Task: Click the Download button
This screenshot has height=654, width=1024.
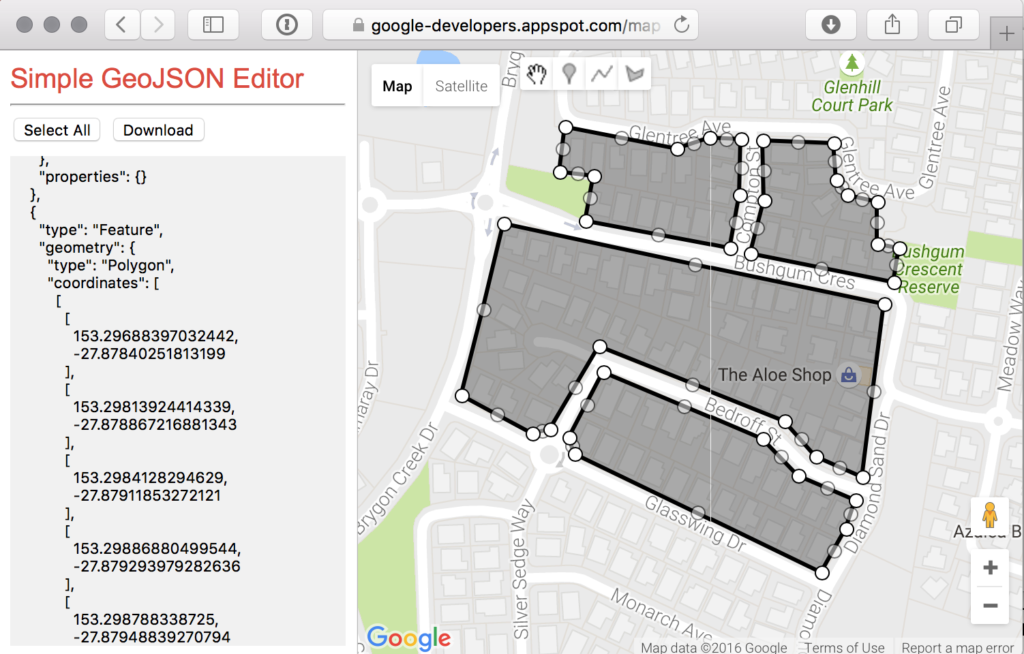Action: coord(158,130)
